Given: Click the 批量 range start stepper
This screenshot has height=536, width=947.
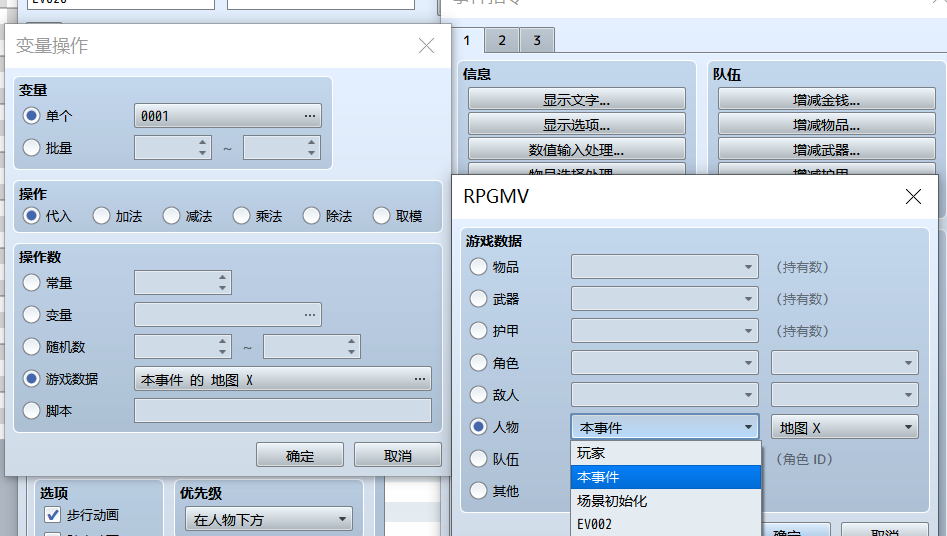Looking at the screenshot, I should coord(173,147).
